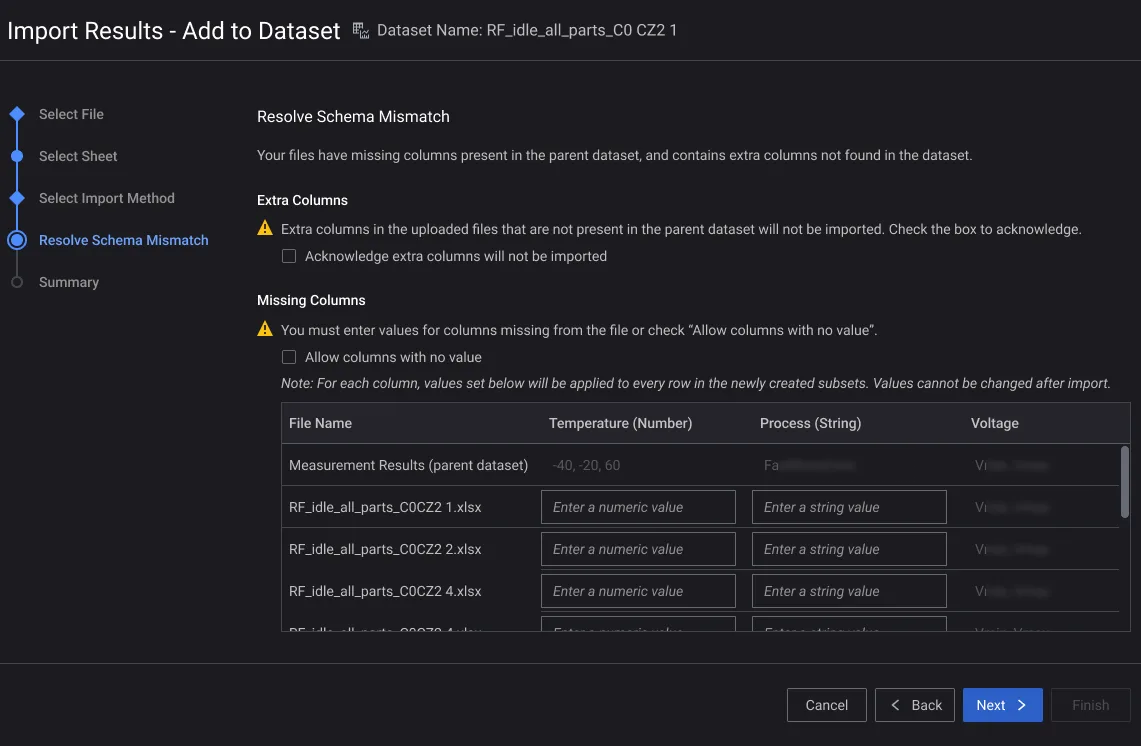Click the Resolve Schema Mismatch step marker
The image size is (1141, 746).
pos(17,240)
